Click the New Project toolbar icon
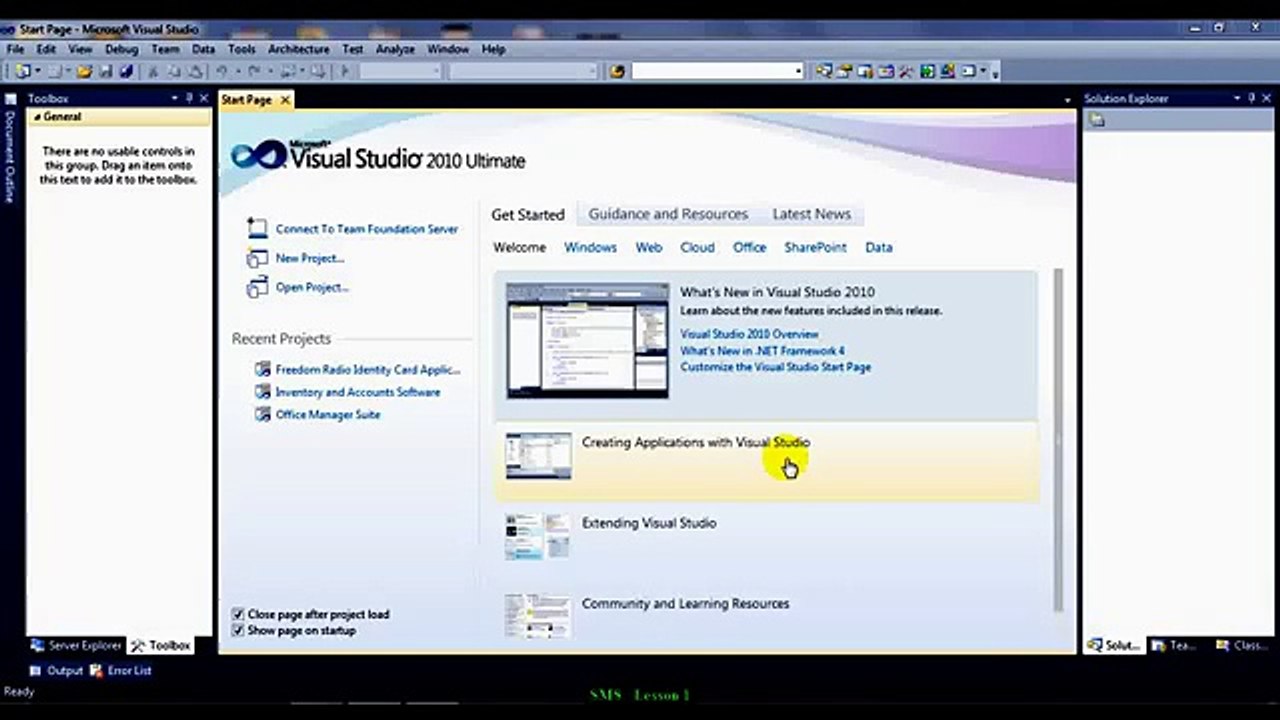Screen dimensions: 1280x720 22,71
